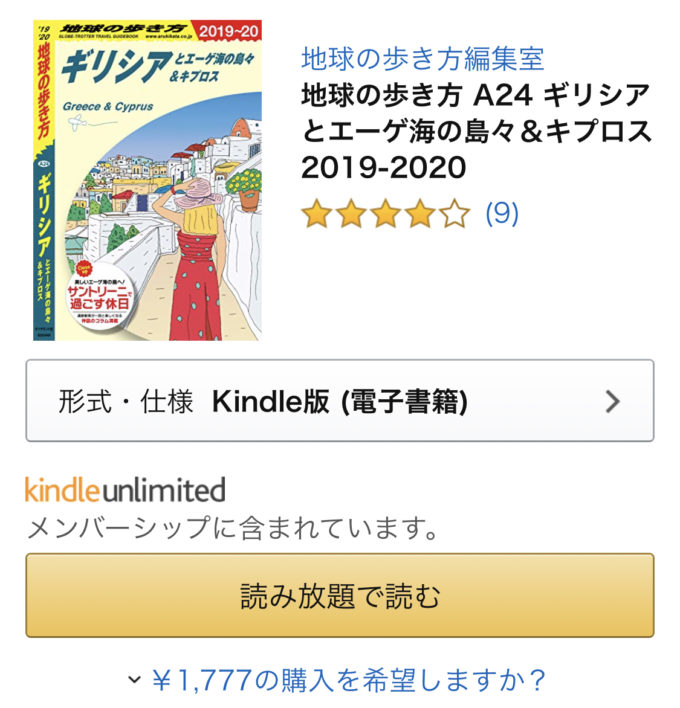Open the (9) customer reviews link
The height and width of the screenshot is (708, 680).
(502, 213)
